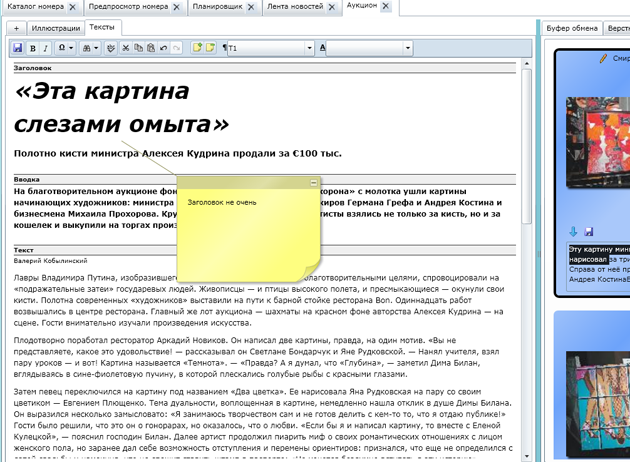
Task: Click the Текст section label
Action: pos(24,250)
